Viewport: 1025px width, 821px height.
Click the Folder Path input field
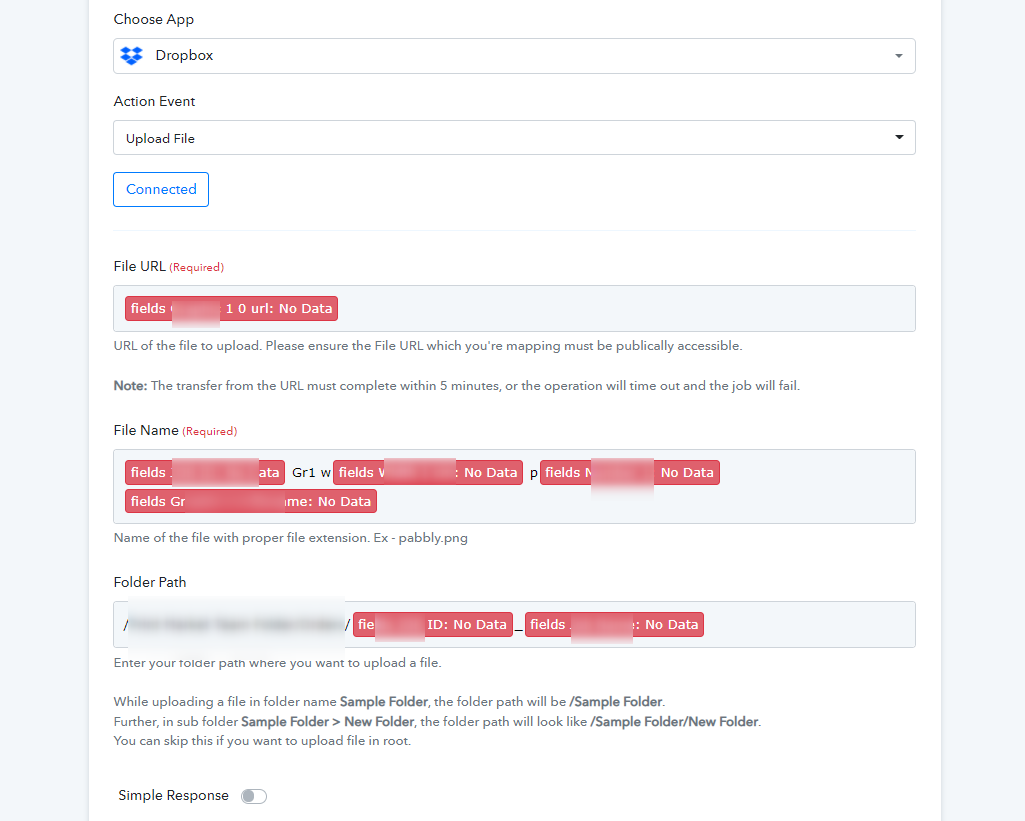[514, 624]
